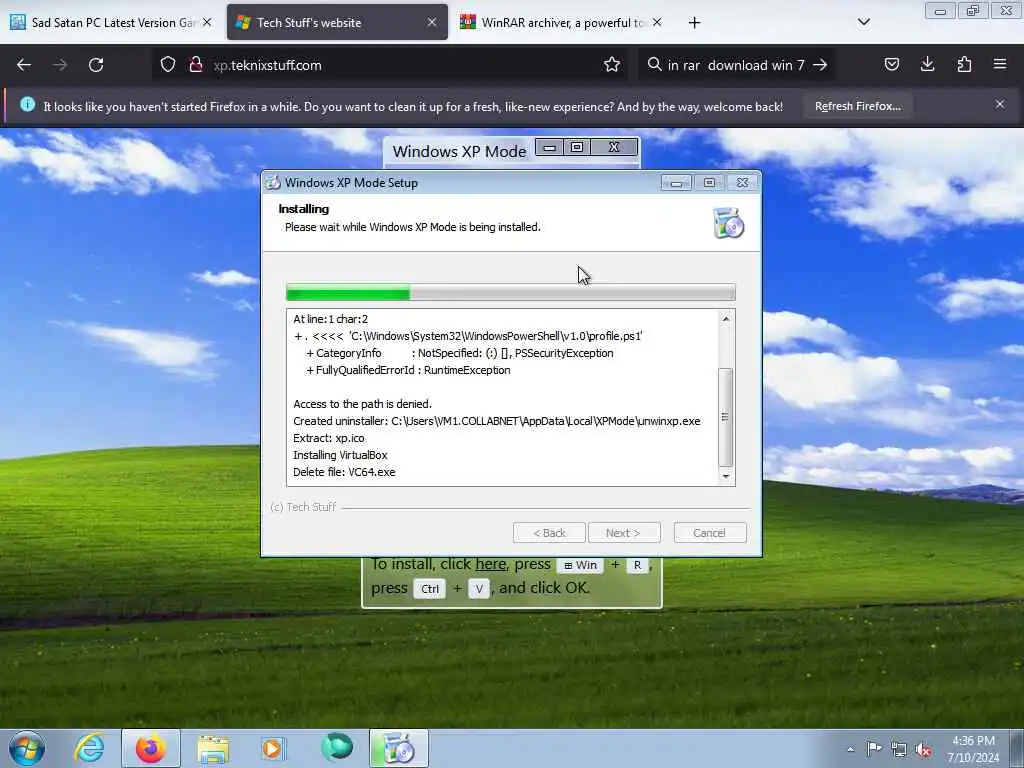Viewport: 1024px width, 768px height.
Task: Click the Firefox taskbar icon
Action: [150, 748]
